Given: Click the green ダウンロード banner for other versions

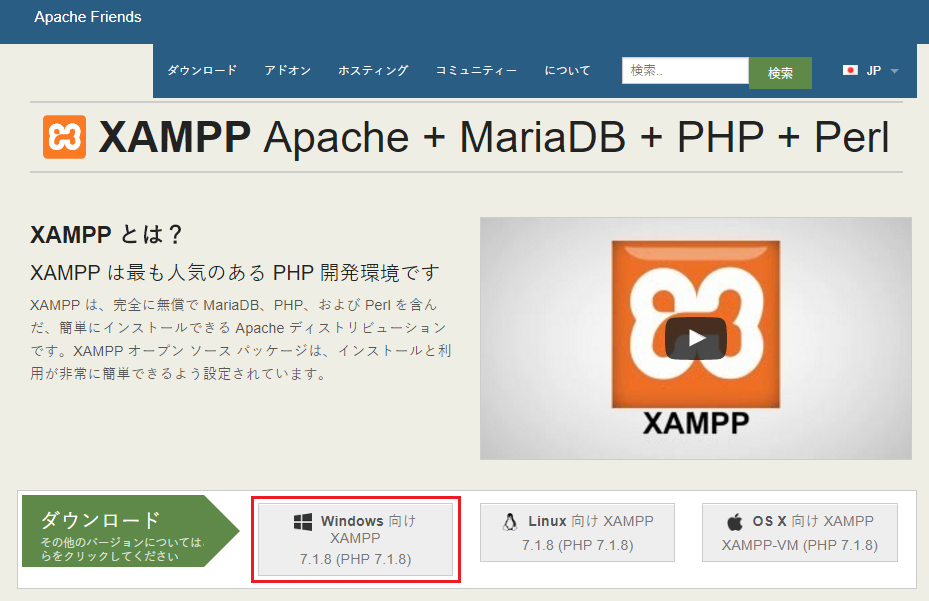Looking at the screenshot, I should coord(130,531).
